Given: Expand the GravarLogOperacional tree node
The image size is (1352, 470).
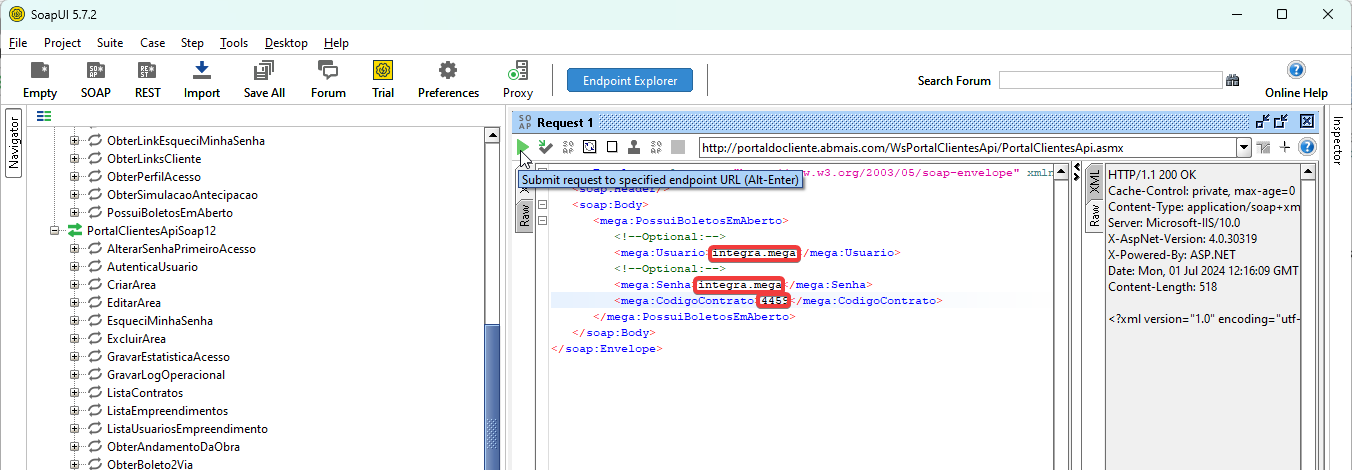Looking at the screenshot, I should click(74, 375).
